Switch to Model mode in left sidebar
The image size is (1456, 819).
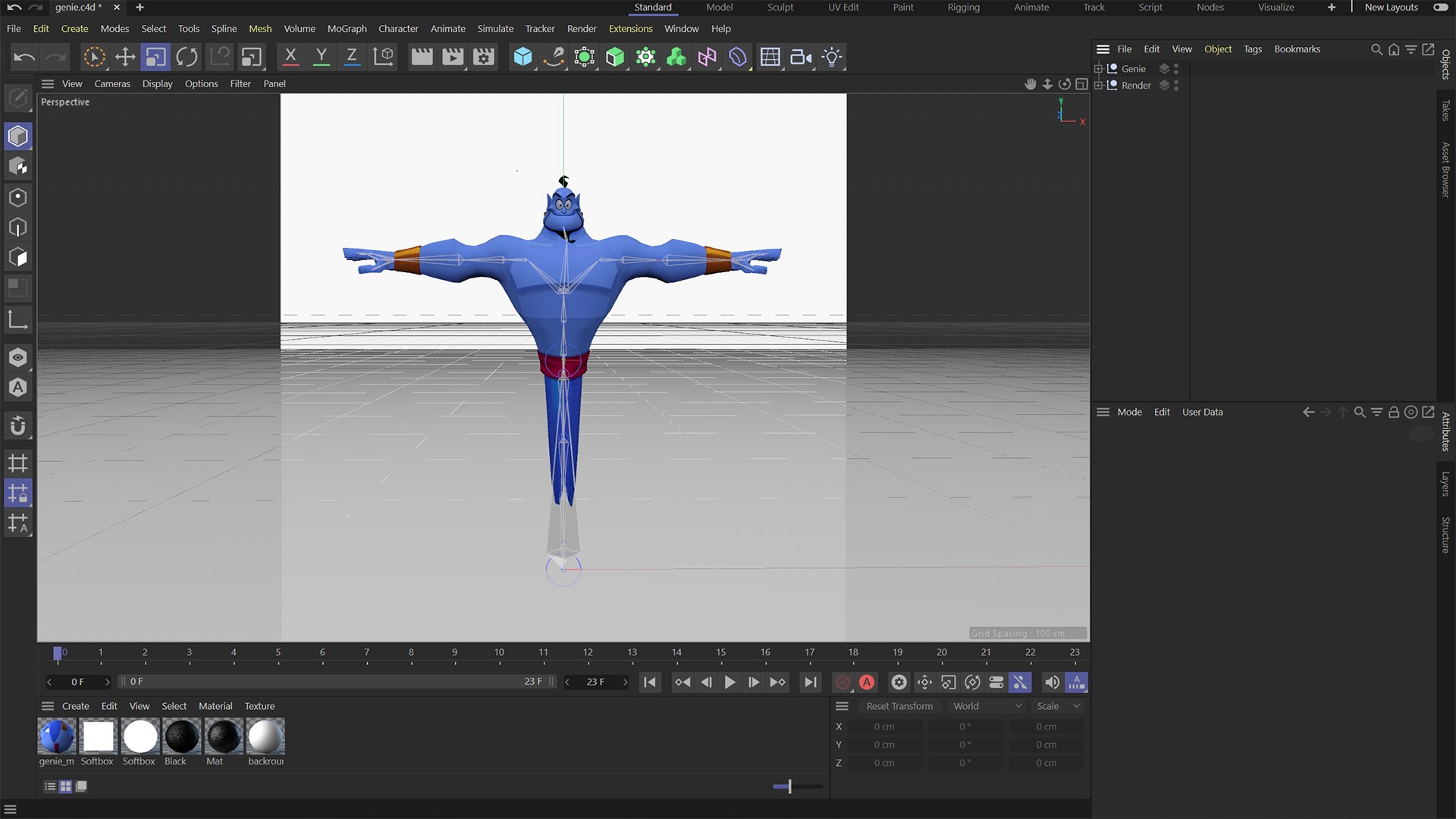18,136
